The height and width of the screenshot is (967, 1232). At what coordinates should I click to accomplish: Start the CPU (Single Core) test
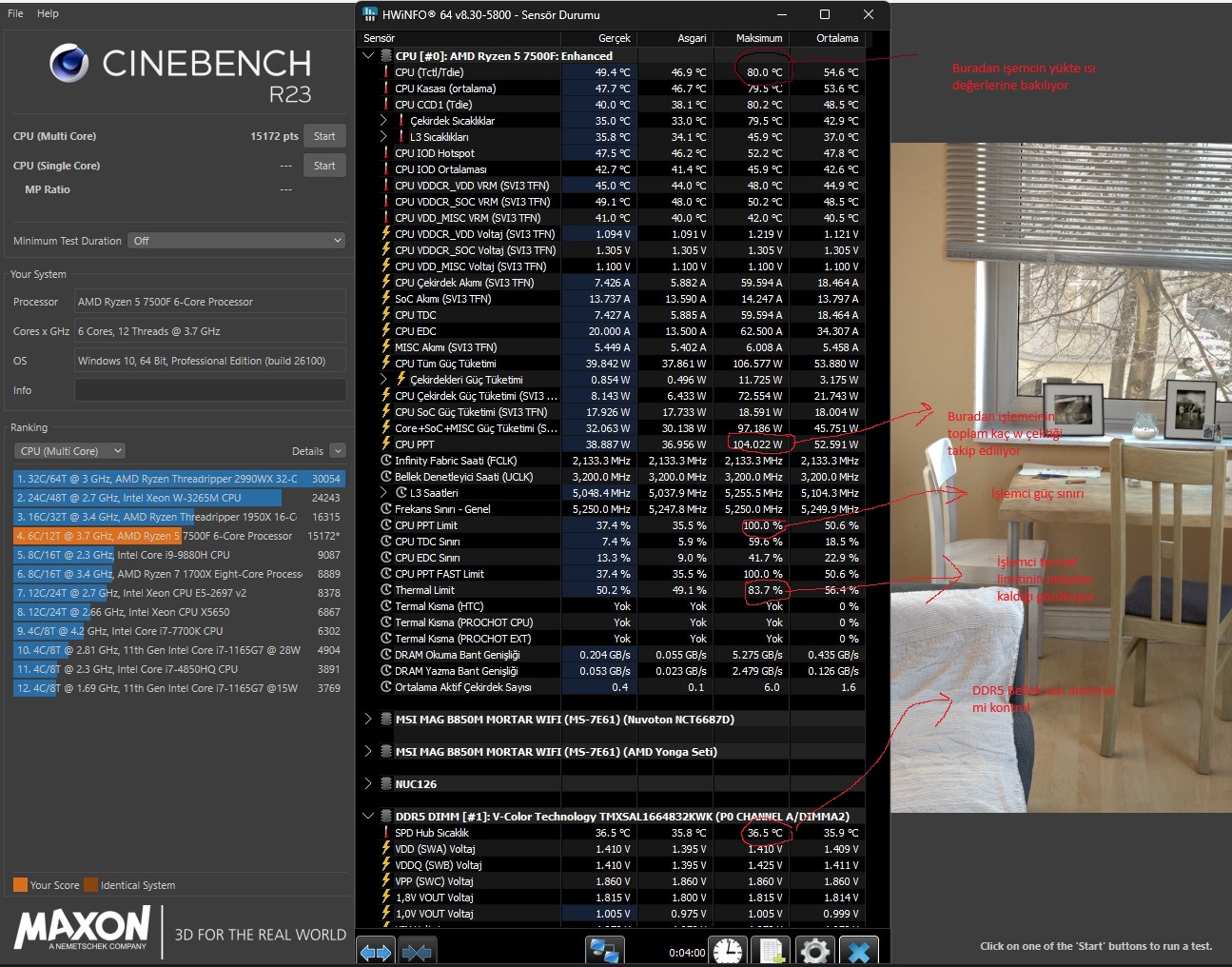[x=324, y=166]
